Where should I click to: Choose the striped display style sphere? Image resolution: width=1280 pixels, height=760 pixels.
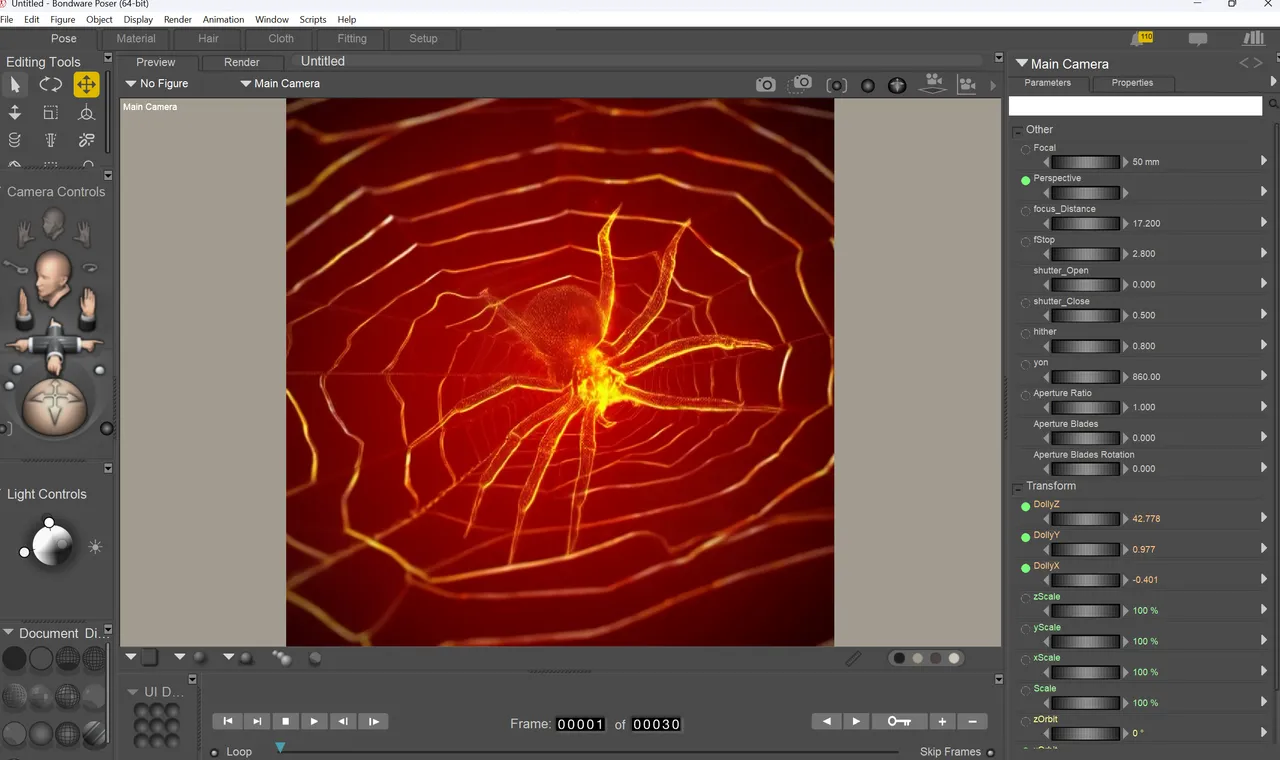tap(94, 732)
